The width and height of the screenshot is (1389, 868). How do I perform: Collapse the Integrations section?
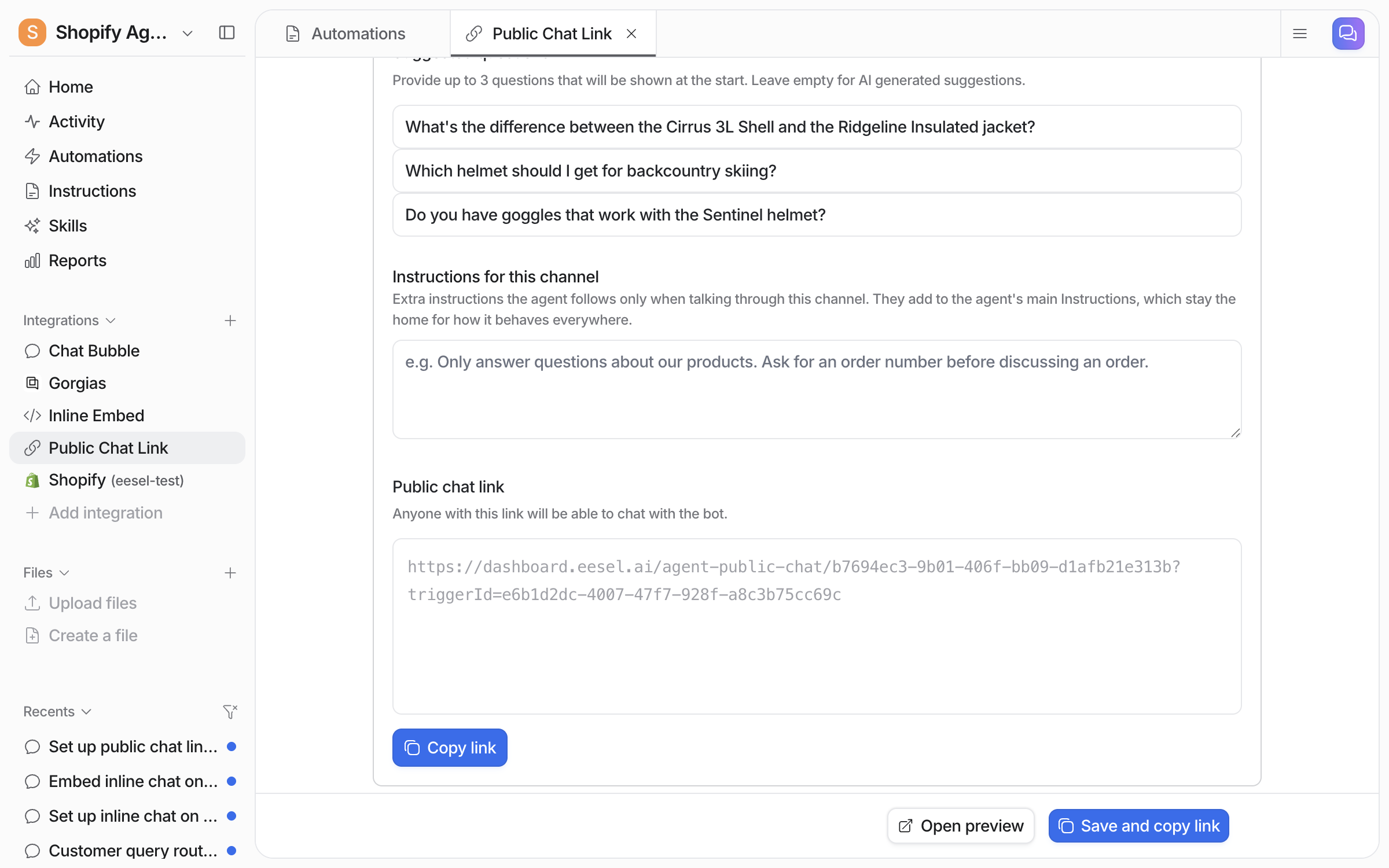coord(69,321)
